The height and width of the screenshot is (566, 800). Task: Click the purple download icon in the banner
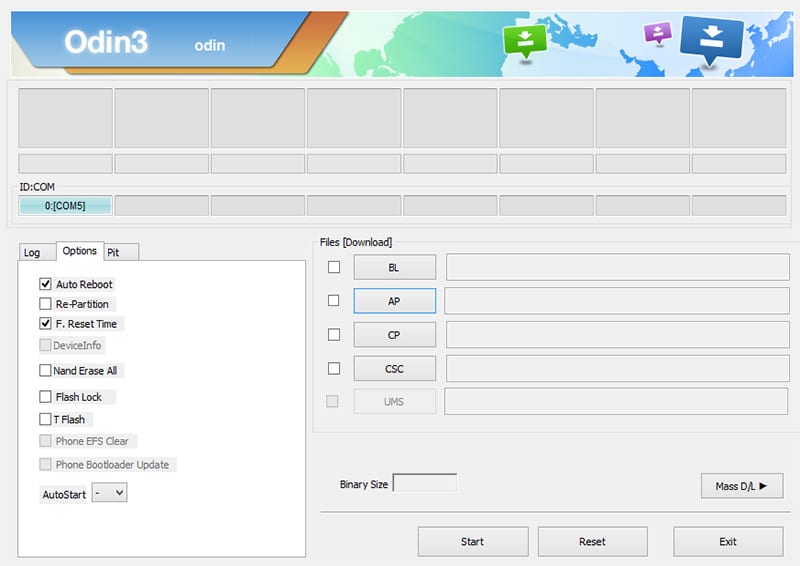[x=658, y=34]
